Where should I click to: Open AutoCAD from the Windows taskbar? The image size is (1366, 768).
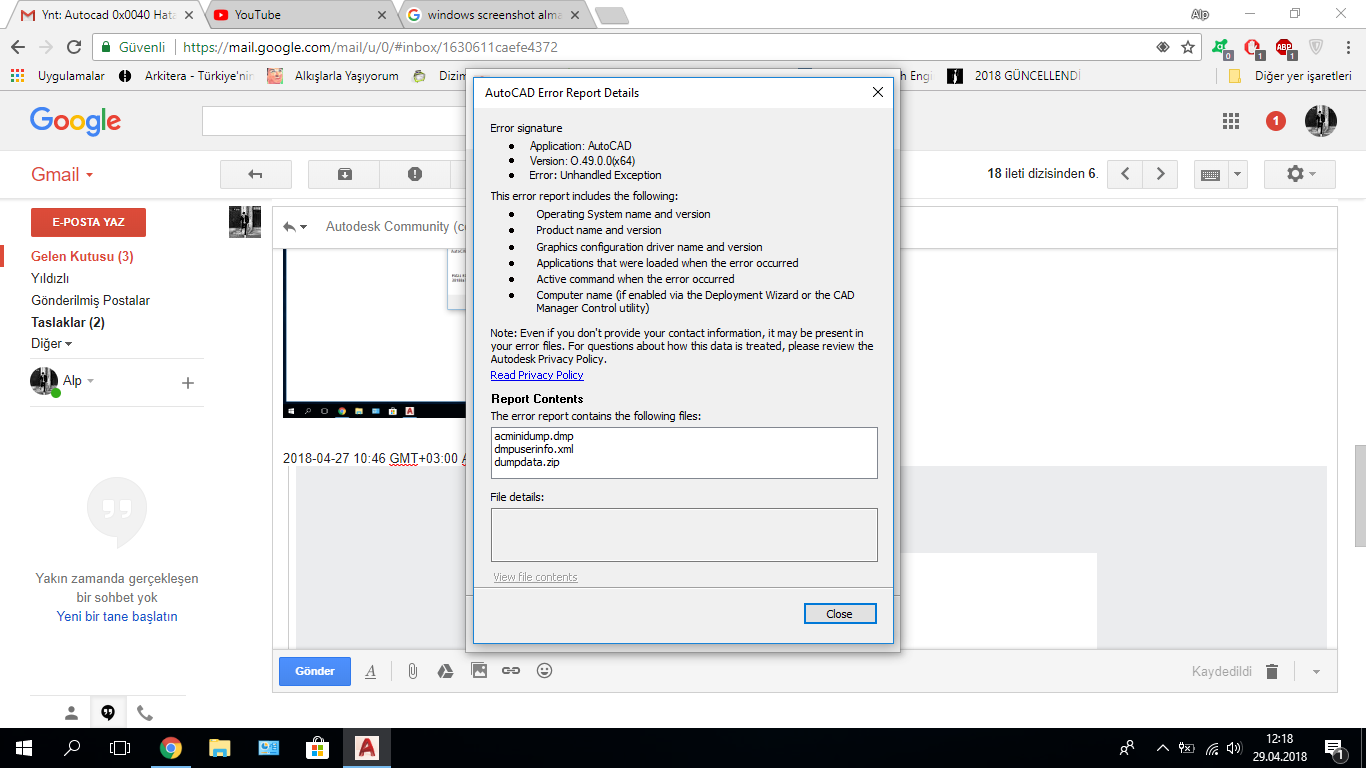[x=367, y=747]
